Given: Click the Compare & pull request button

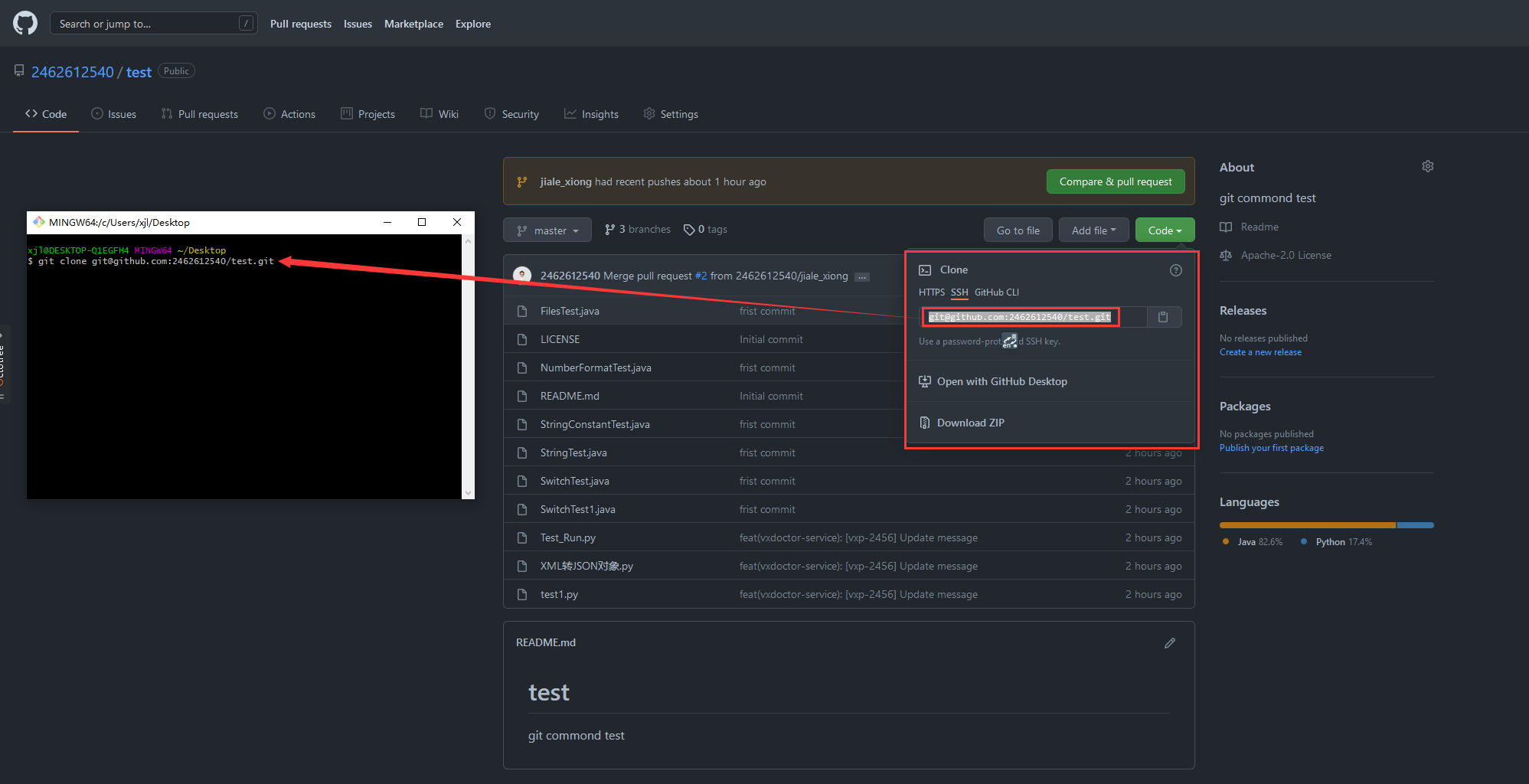Looking at the screenshot, I should point(1116,181).
